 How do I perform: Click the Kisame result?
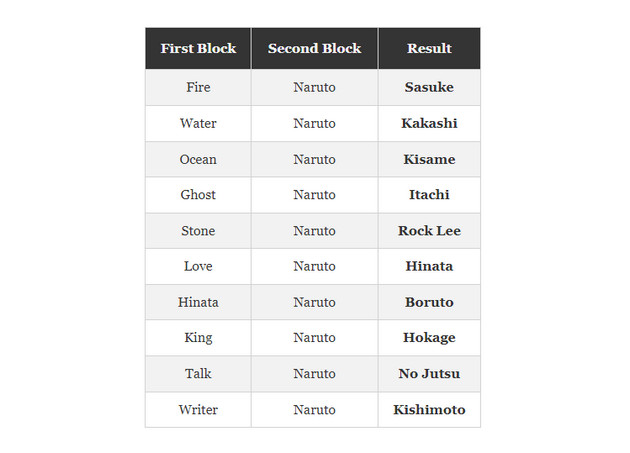tap(429, 159)
